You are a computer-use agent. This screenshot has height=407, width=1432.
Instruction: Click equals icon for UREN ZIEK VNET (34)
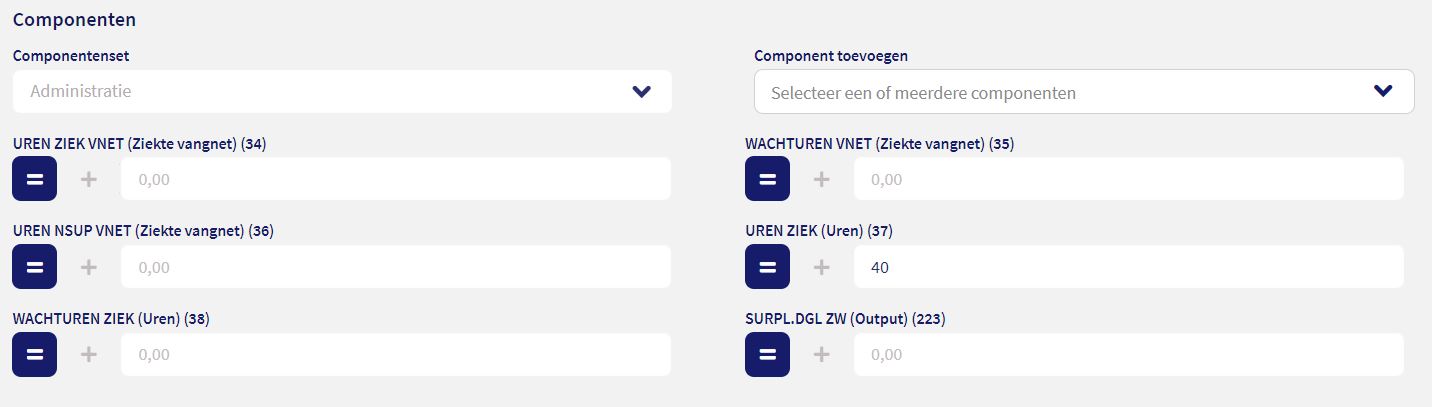pyautogui.click(x=34, y=179)
